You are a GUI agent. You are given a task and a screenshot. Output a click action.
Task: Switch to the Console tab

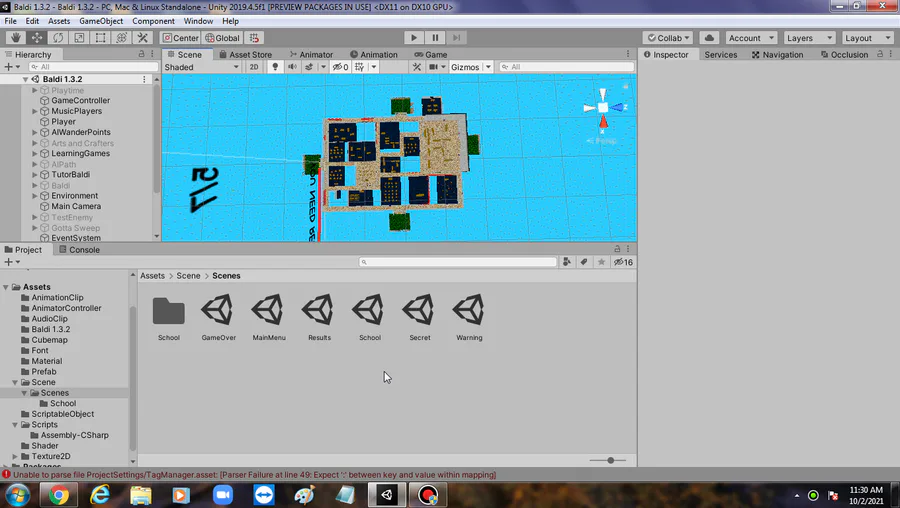pyautogui.click(x=79, y=250)
